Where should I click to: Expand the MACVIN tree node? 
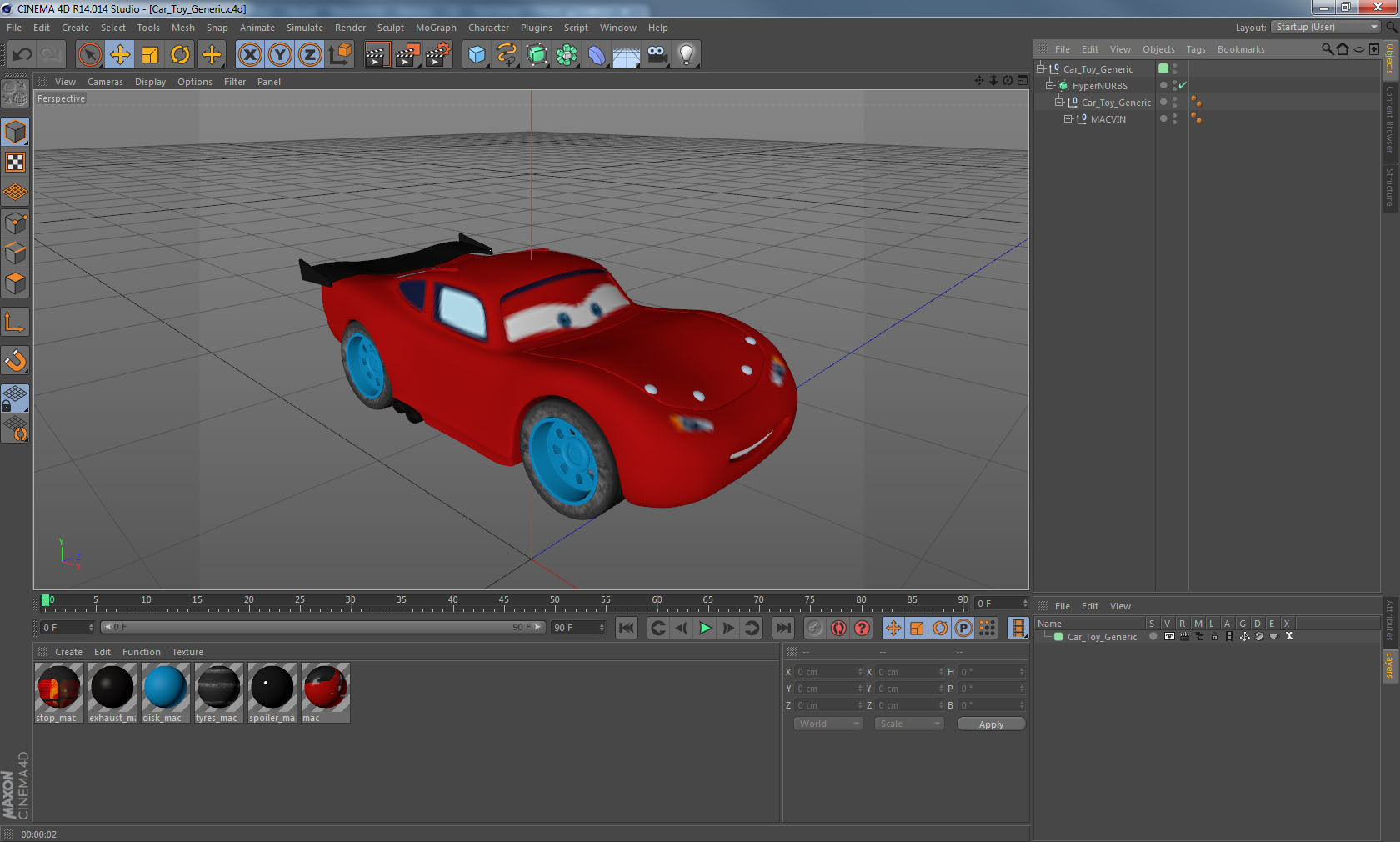(x=1067, y=118)
